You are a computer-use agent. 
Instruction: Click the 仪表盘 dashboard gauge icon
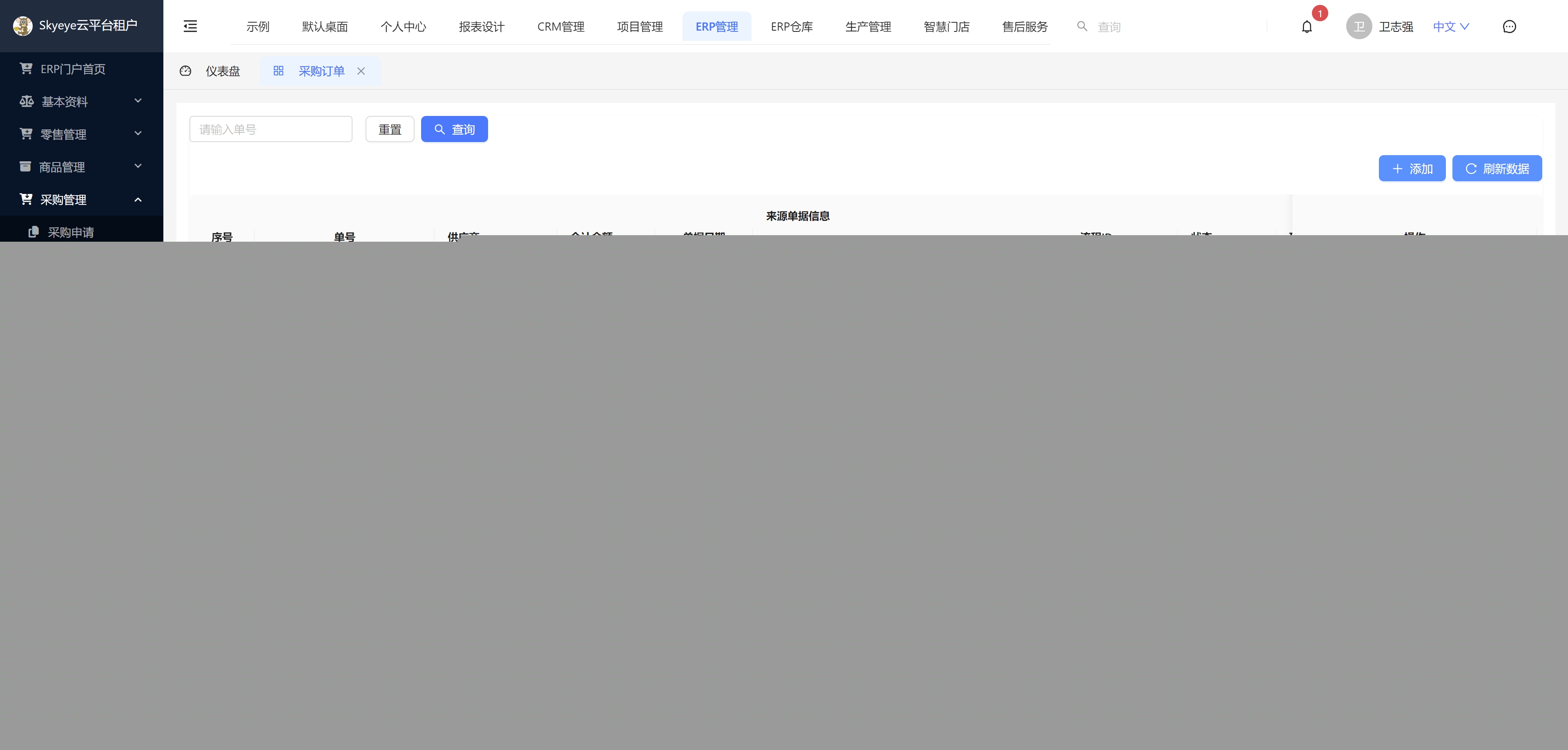(186, 71)
